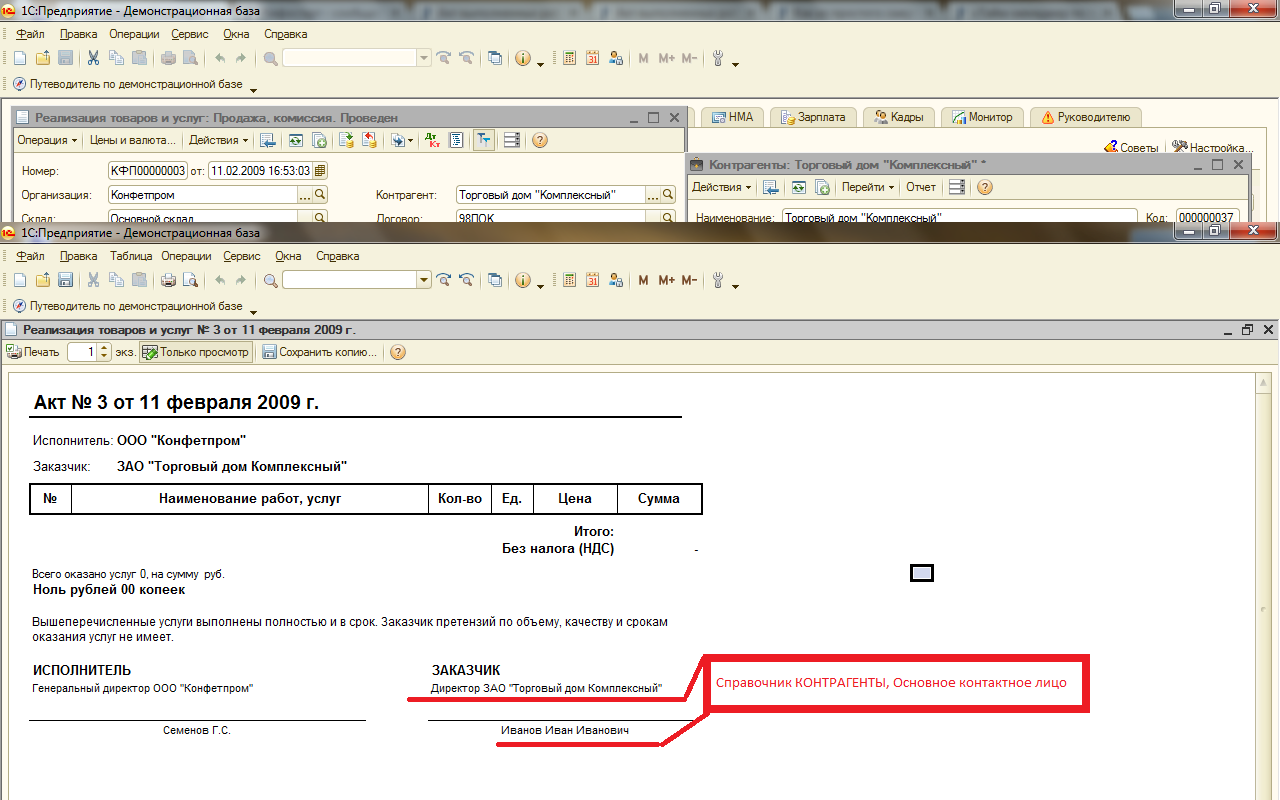Click help icon in sales document toolbar
This screenshot has height=800, width=1280.
pos(539,140)
